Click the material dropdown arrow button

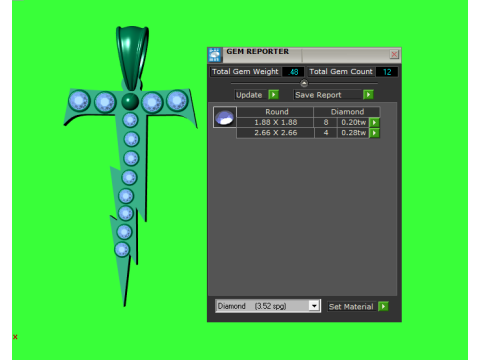tap(314, 306)
